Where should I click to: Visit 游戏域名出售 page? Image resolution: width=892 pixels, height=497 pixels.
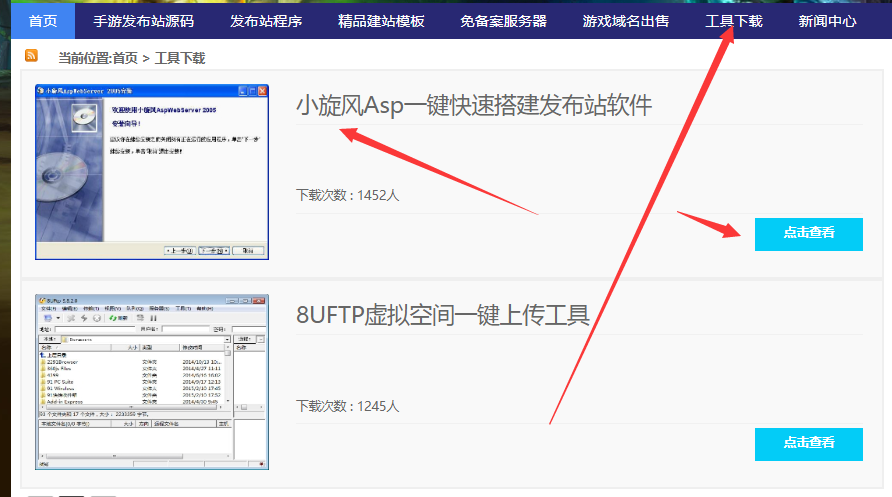(626, 22)
